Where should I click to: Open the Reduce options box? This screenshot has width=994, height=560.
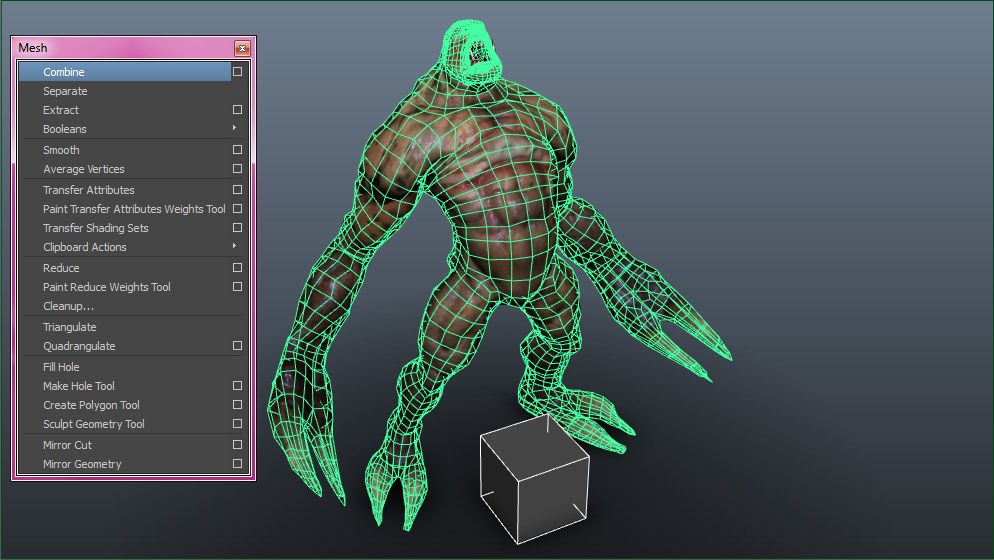coord(237,268)
